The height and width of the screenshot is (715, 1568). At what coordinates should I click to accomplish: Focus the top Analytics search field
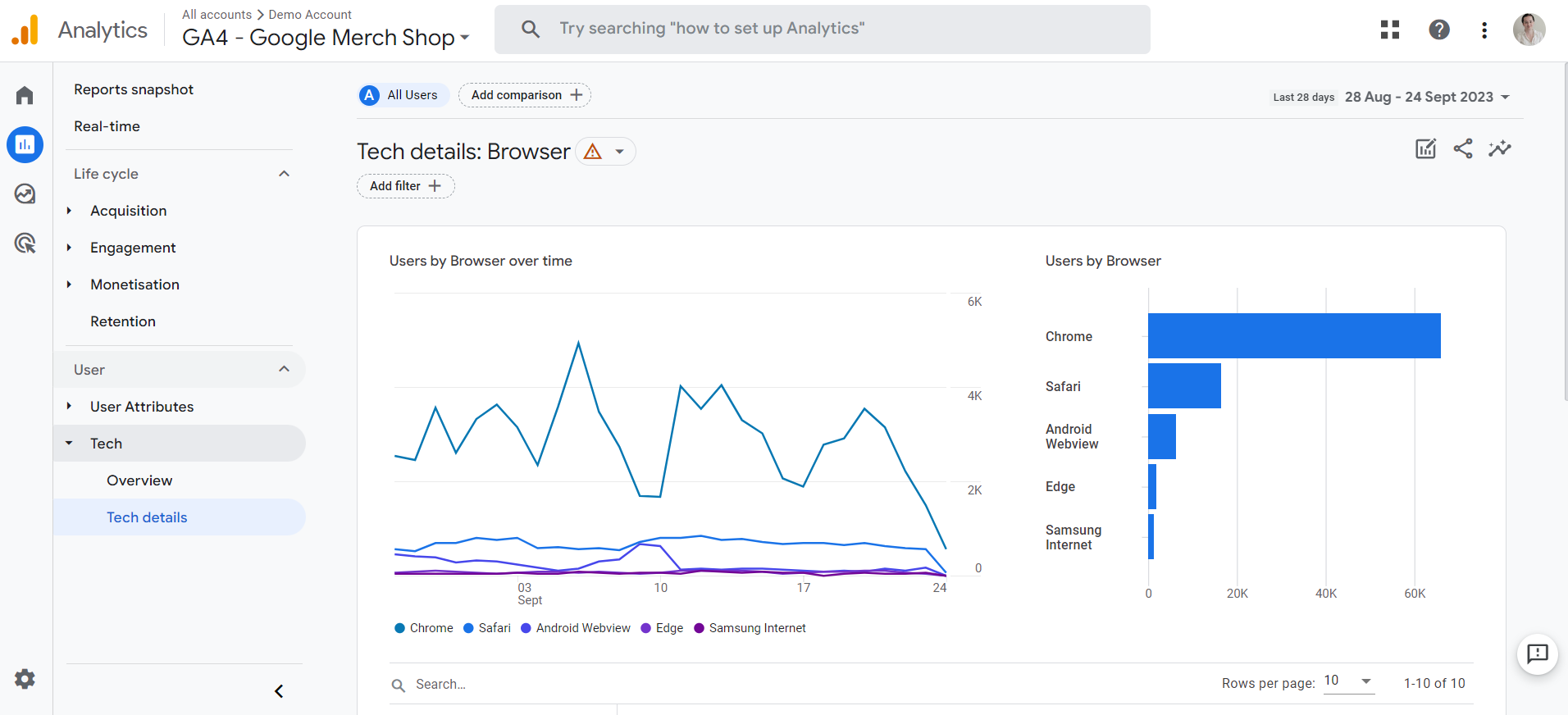pos(822,29)
